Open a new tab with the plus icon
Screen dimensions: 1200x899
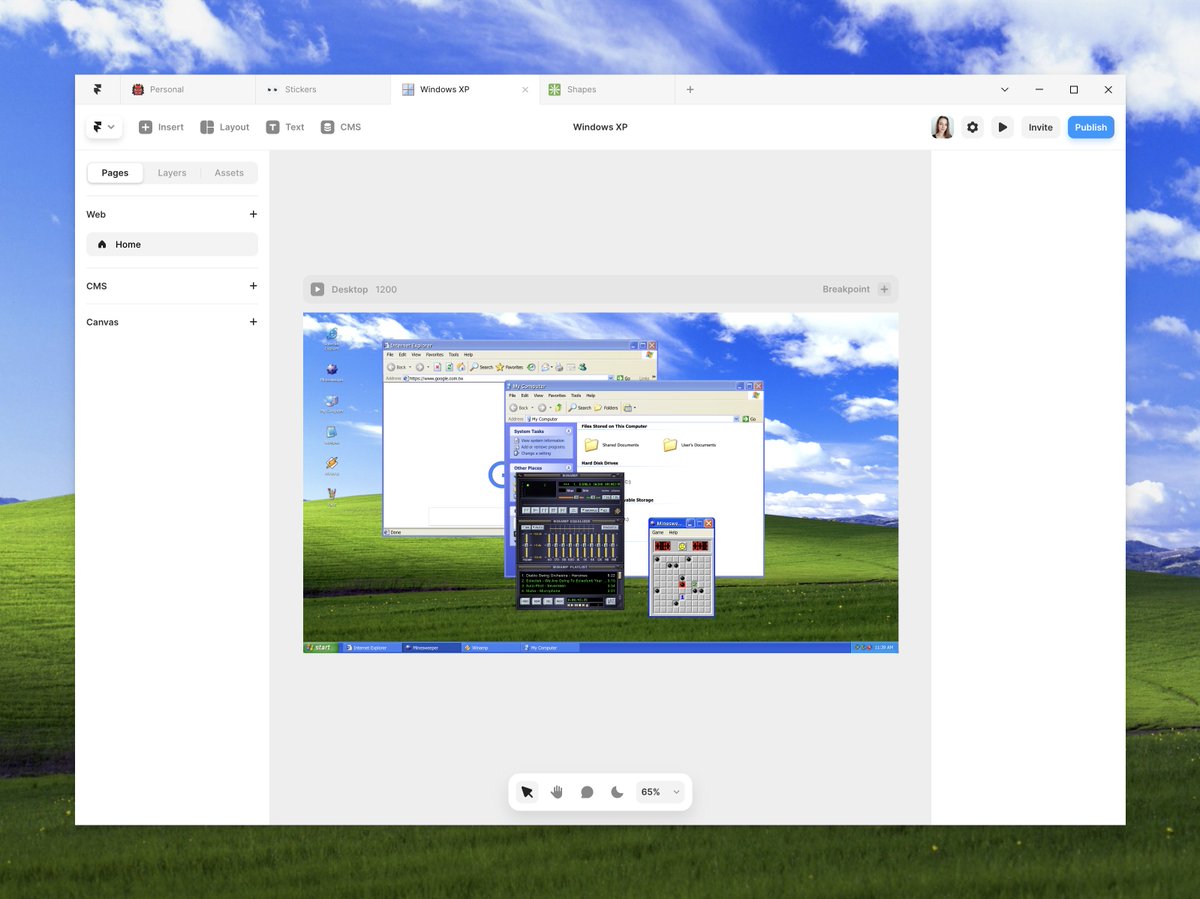click(690, 89)
